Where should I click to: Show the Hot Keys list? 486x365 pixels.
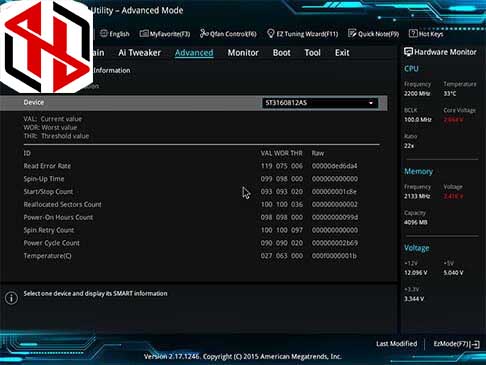pyautogui.click(x=426, y=34)
